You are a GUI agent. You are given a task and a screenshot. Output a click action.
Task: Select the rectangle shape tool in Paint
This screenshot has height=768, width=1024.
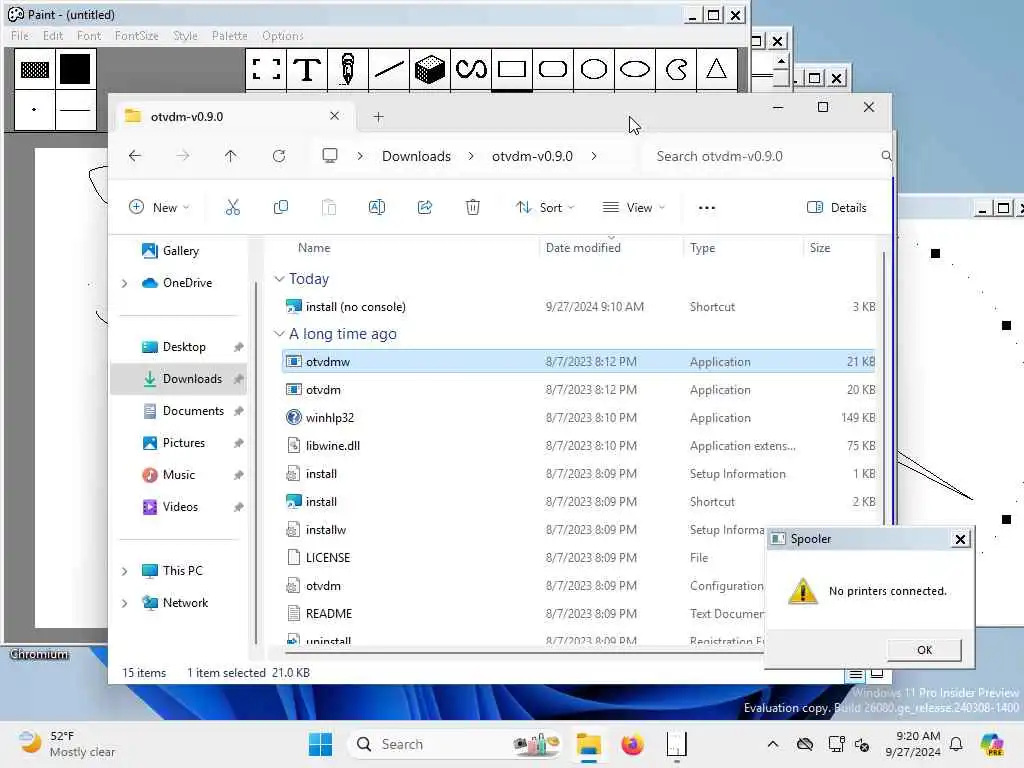(511, 69)
